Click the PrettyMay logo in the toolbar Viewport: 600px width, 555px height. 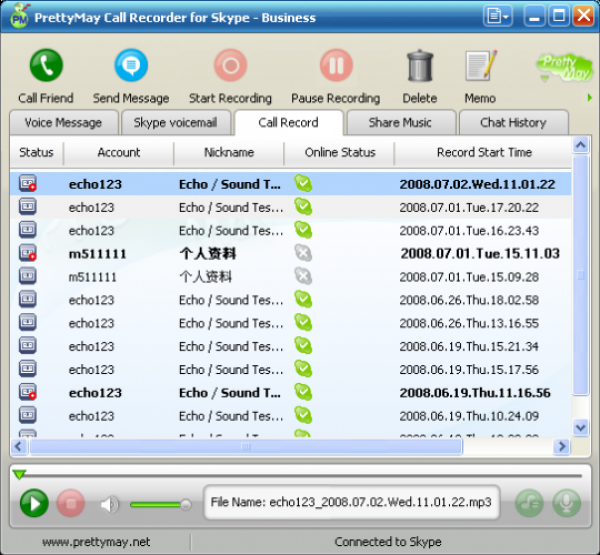pos(564,68)
